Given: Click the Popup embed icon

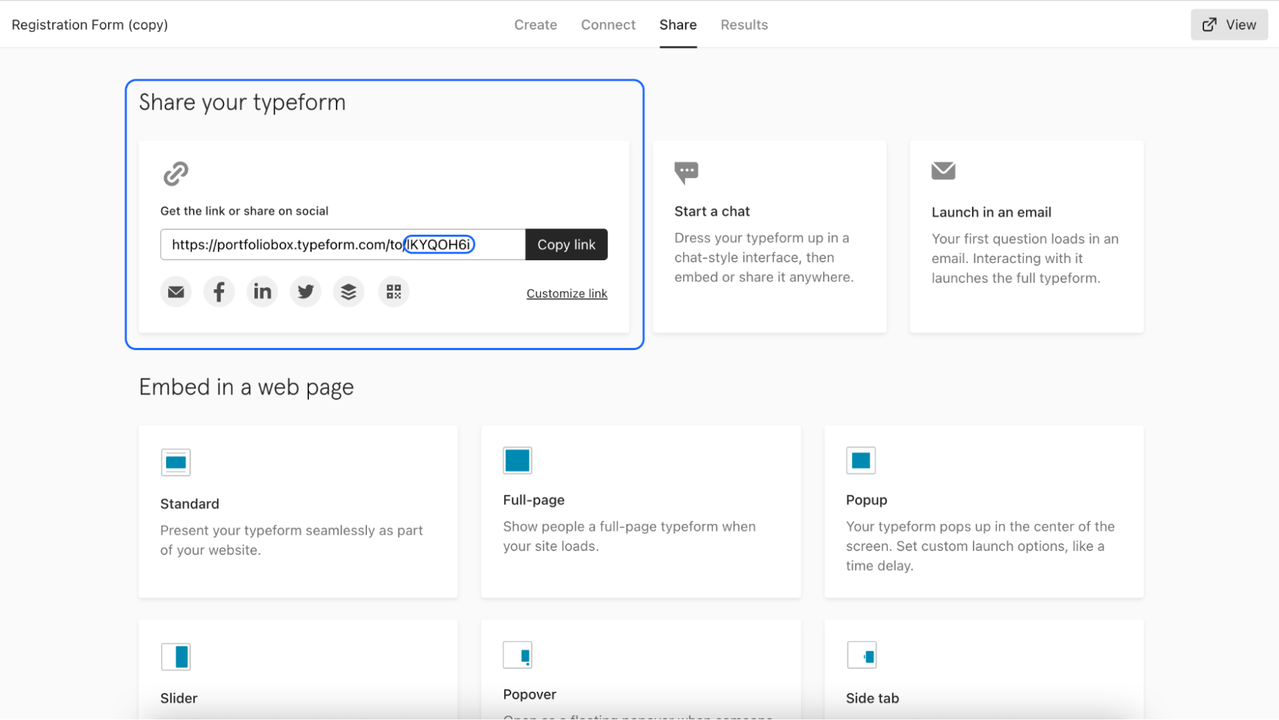Looking at the screenshot, I should pos(860,460).
